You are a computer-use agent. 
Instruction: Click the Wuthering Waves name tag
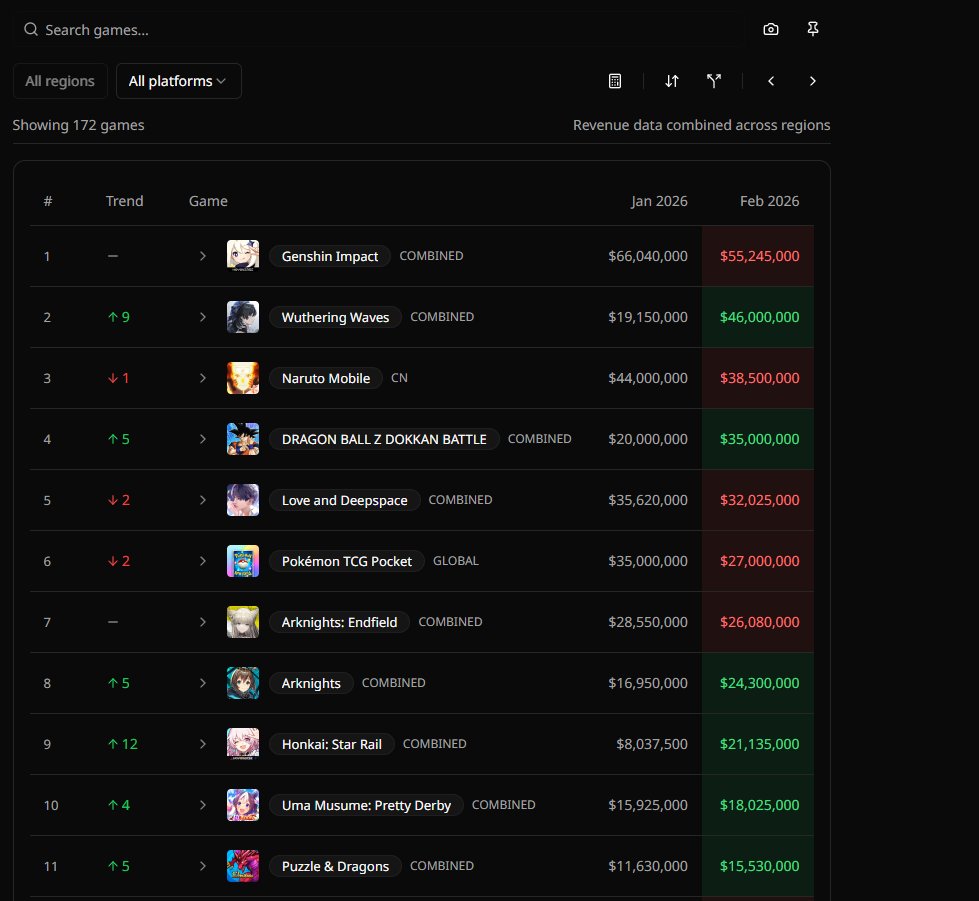[x=335, y=317]
